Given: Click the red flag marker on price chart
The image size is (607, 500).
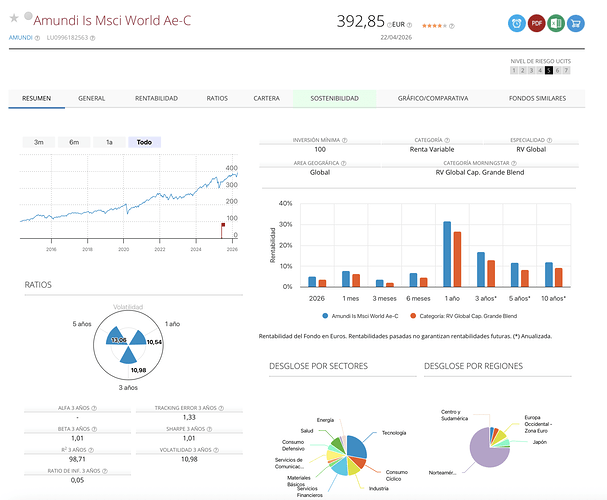Looking at the screenshot, I should tap(223, 225).
